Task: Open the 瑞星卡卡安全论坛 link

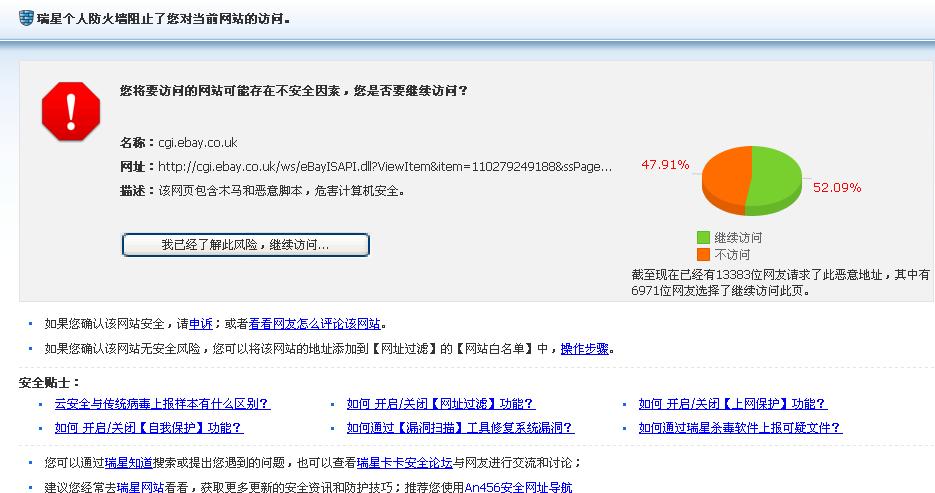Action: [404, 463]
